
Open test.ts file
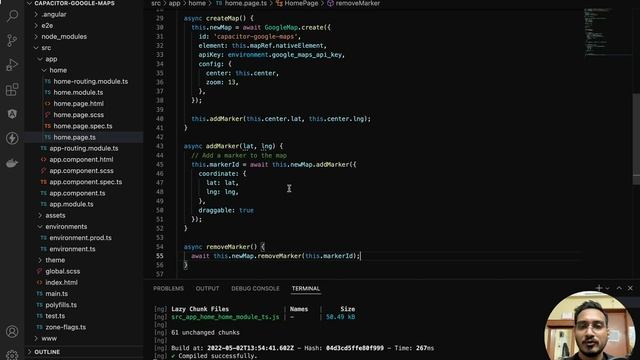point(55,316)
